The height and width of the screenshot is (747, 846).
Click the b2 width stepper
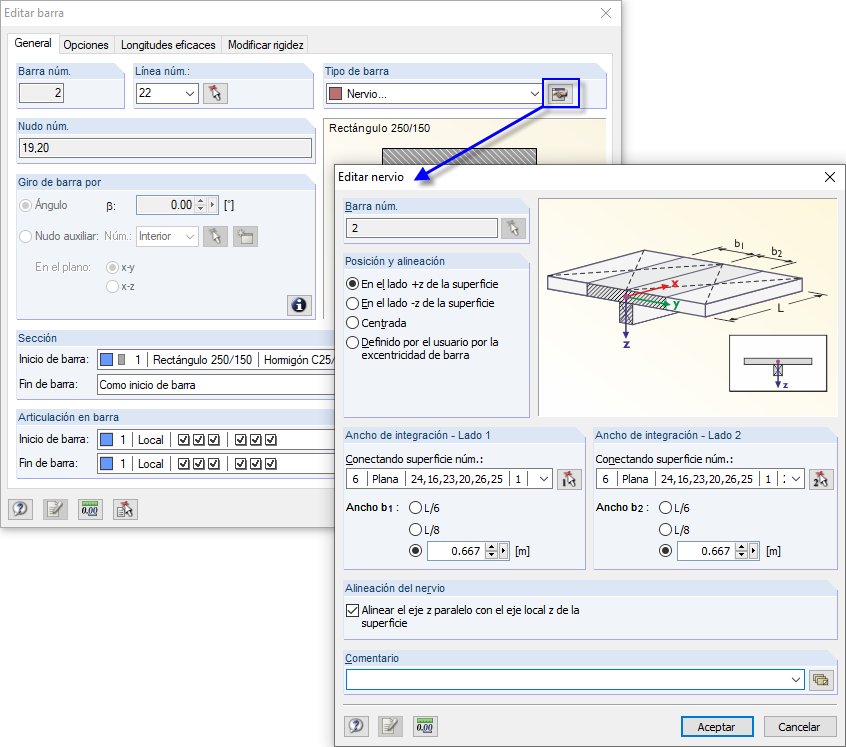coord(741,551)
